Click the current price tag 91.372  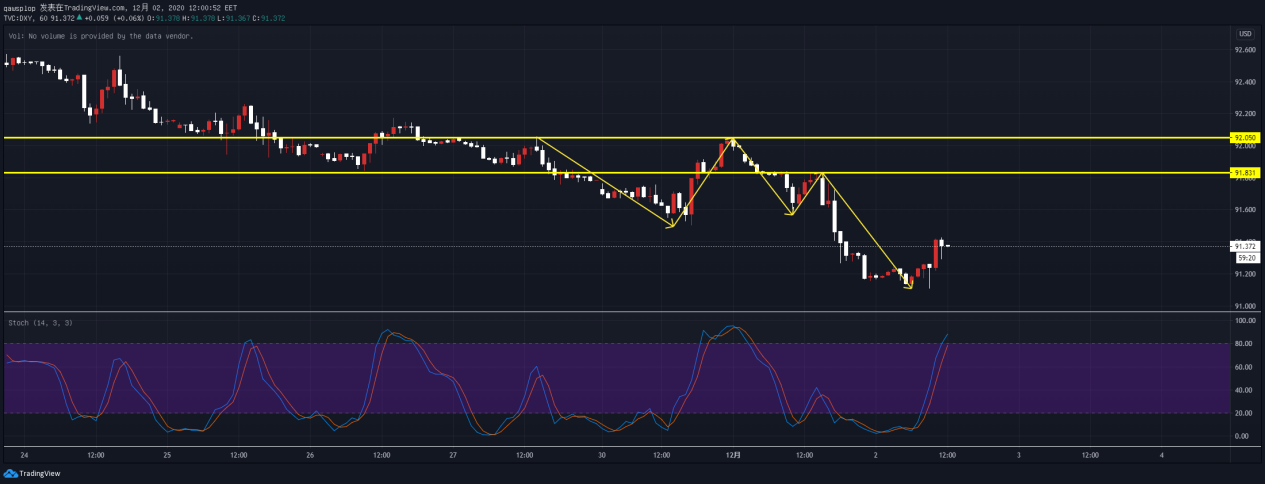click(1244, 246)
